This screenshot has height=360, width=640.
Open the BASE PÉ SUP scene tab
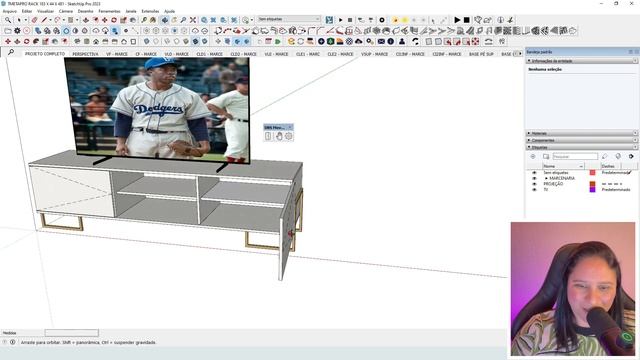[481, 54]
